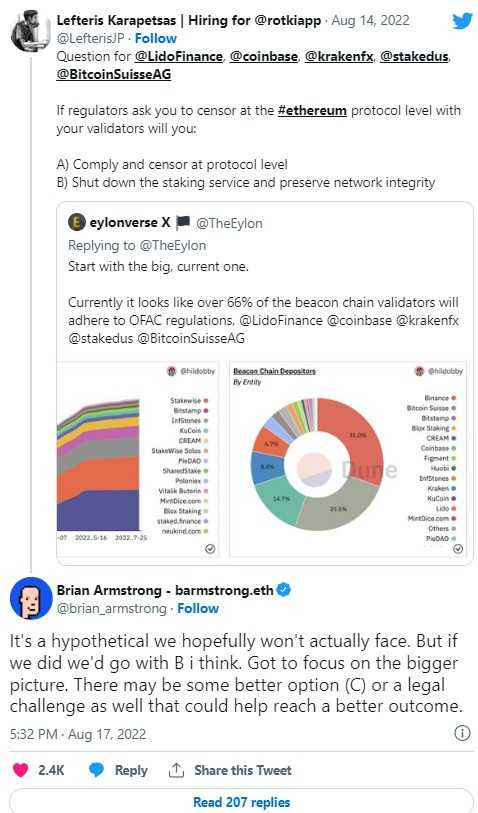Open the tweet info circle icon
478x813 pixels.
[x=462, y=733]
